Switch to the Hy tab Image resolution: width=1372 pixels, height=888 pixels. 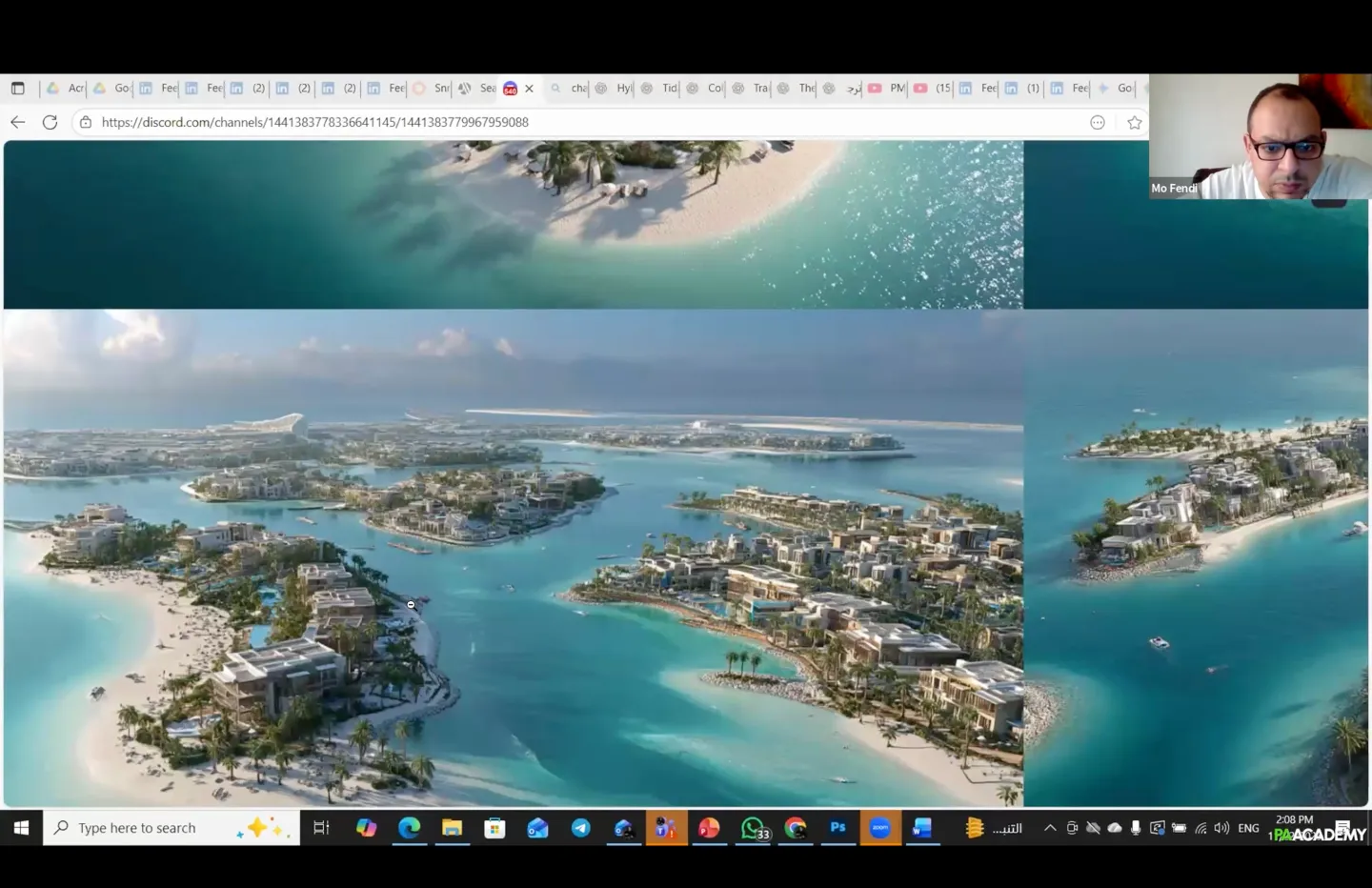click(613, 89)
